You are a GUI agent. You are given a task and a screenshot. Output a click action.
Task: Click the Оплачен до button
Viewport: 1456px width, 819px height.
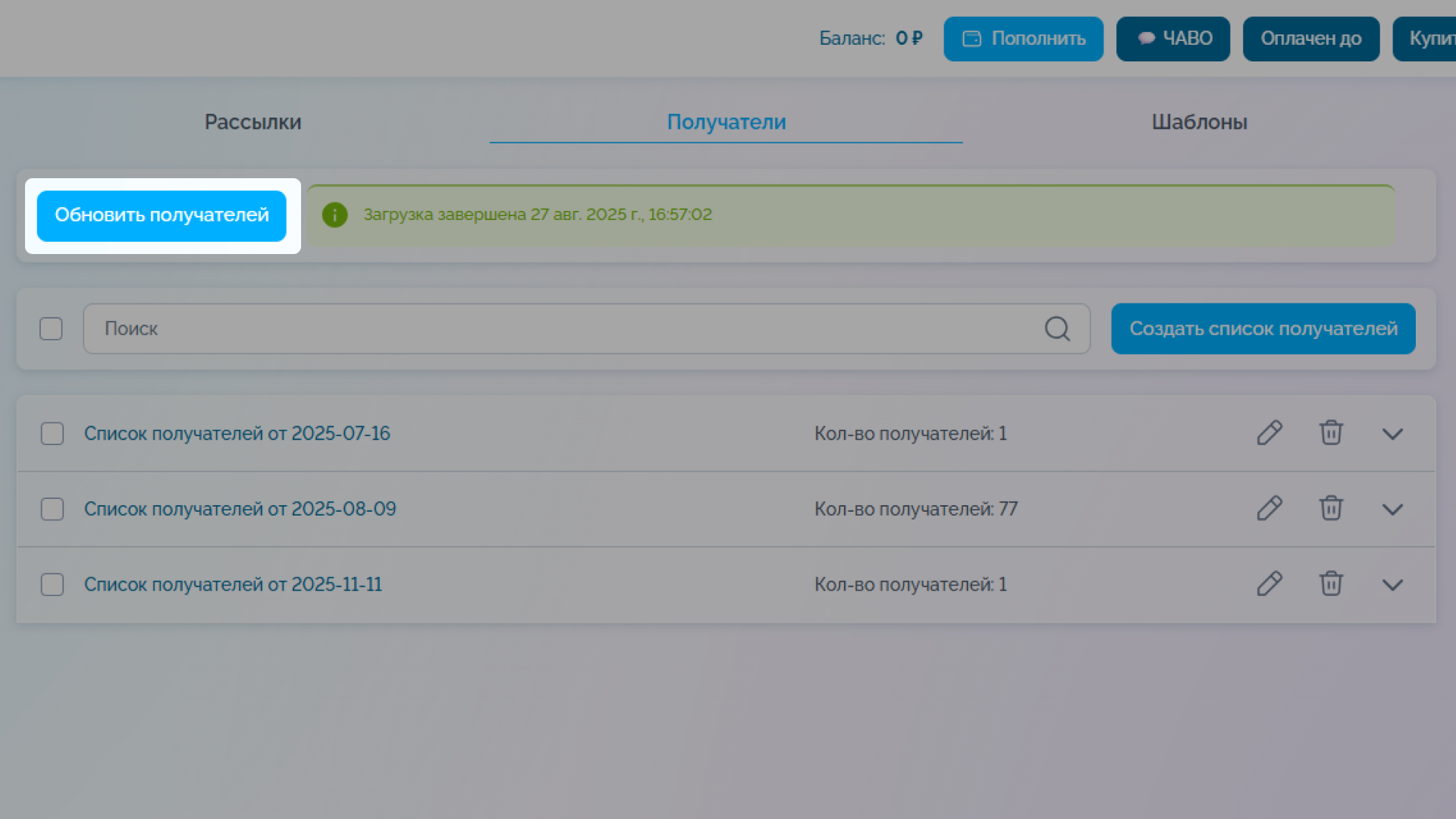click(1310, 39)
